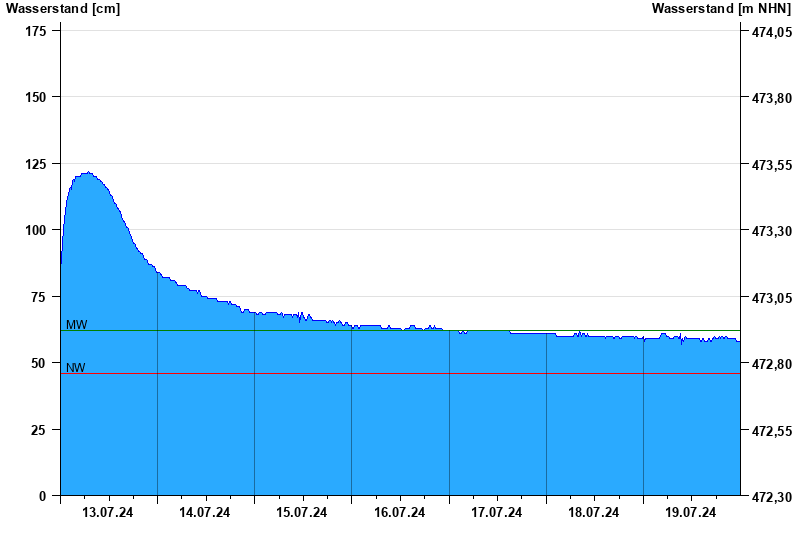Select the 75 value on the left axis
Image resolution: width=800 pixels, height=550 pixels.
(x=39, y=297)
